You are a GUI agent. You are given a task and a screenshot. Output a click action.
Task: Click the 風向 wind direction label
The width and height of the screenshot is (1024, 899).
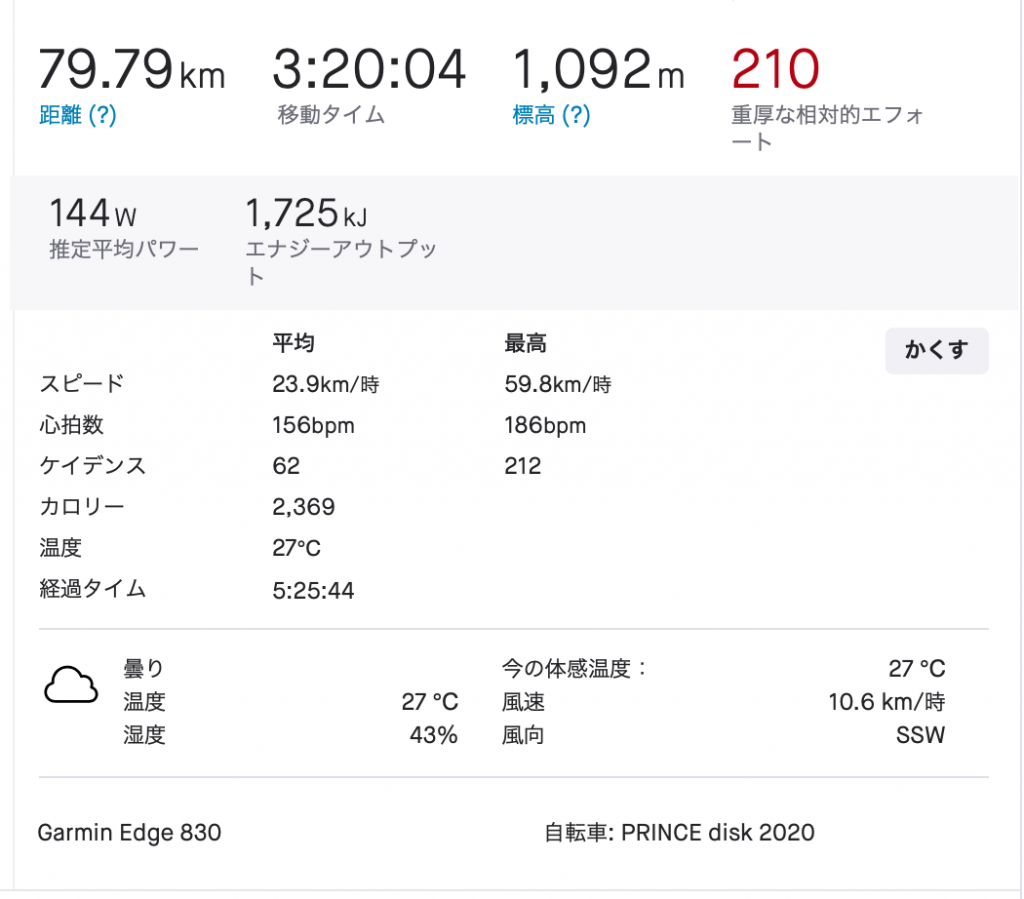tap(523, 735)
